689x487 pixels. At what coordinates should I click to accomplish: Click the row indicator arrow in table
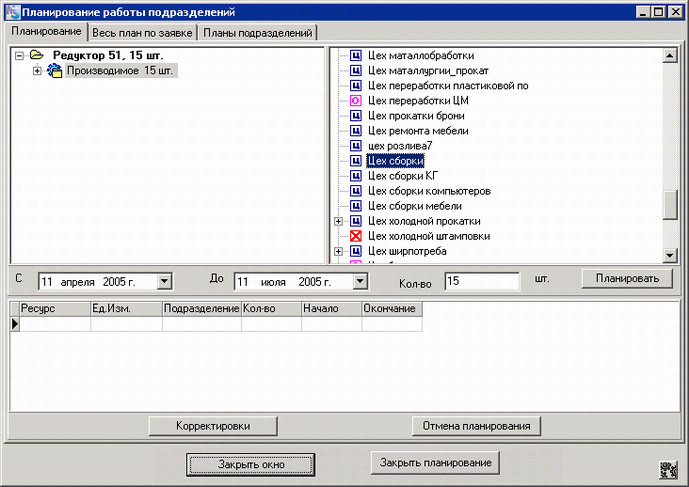coord(15,324)
